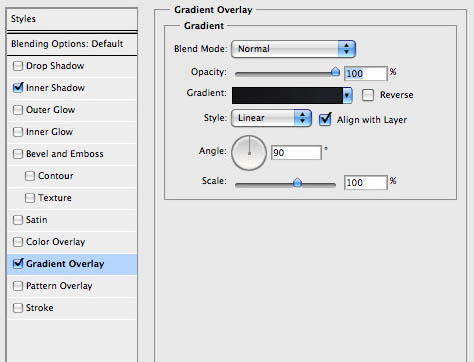Click the Opacity slider handle
Screen dimensions: 474x362
point(335,72)
